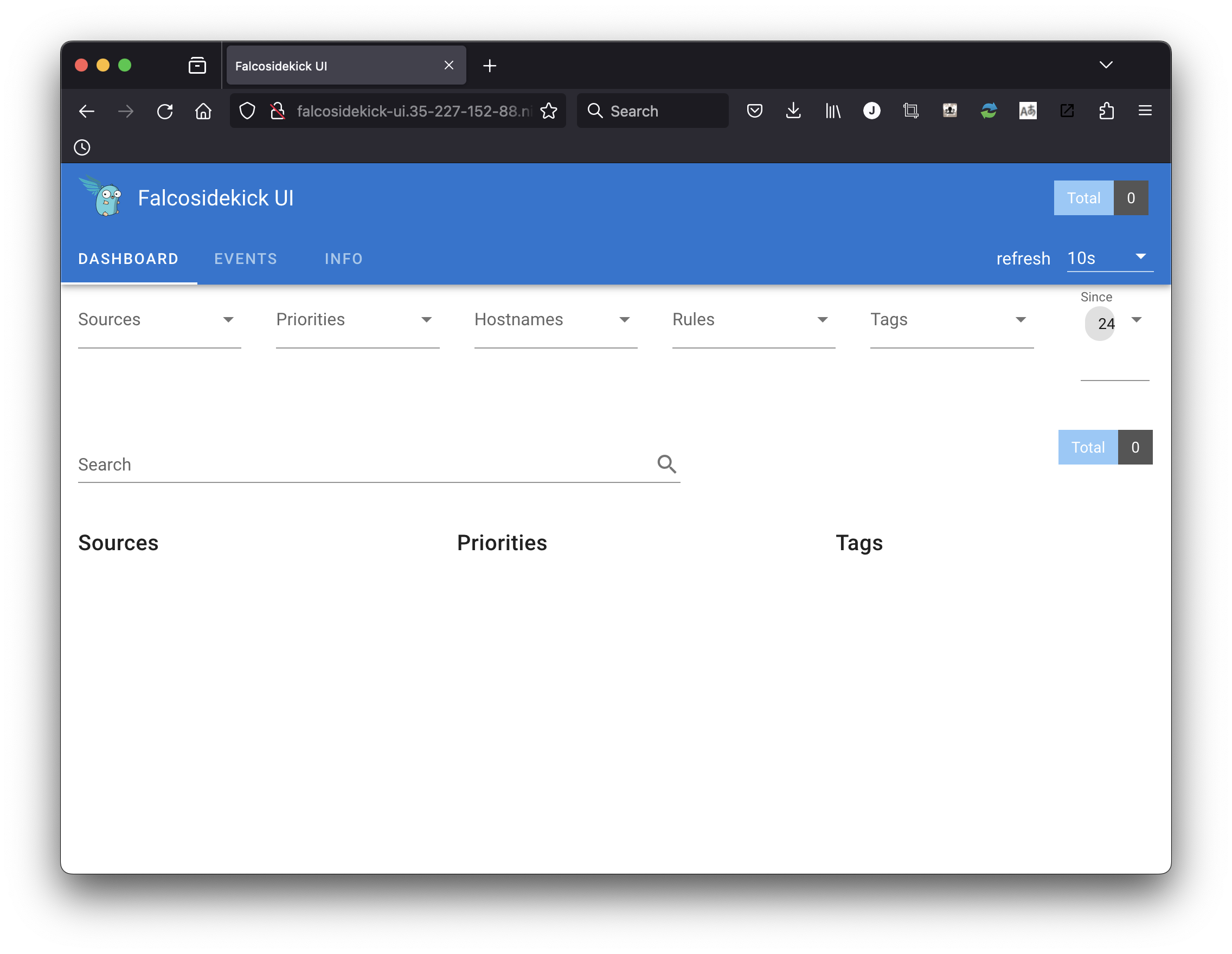The image size is (1232, 954).
Task: Focus the browser toolbar Search box
Action: pyautogui.click(x=653, y=111)
